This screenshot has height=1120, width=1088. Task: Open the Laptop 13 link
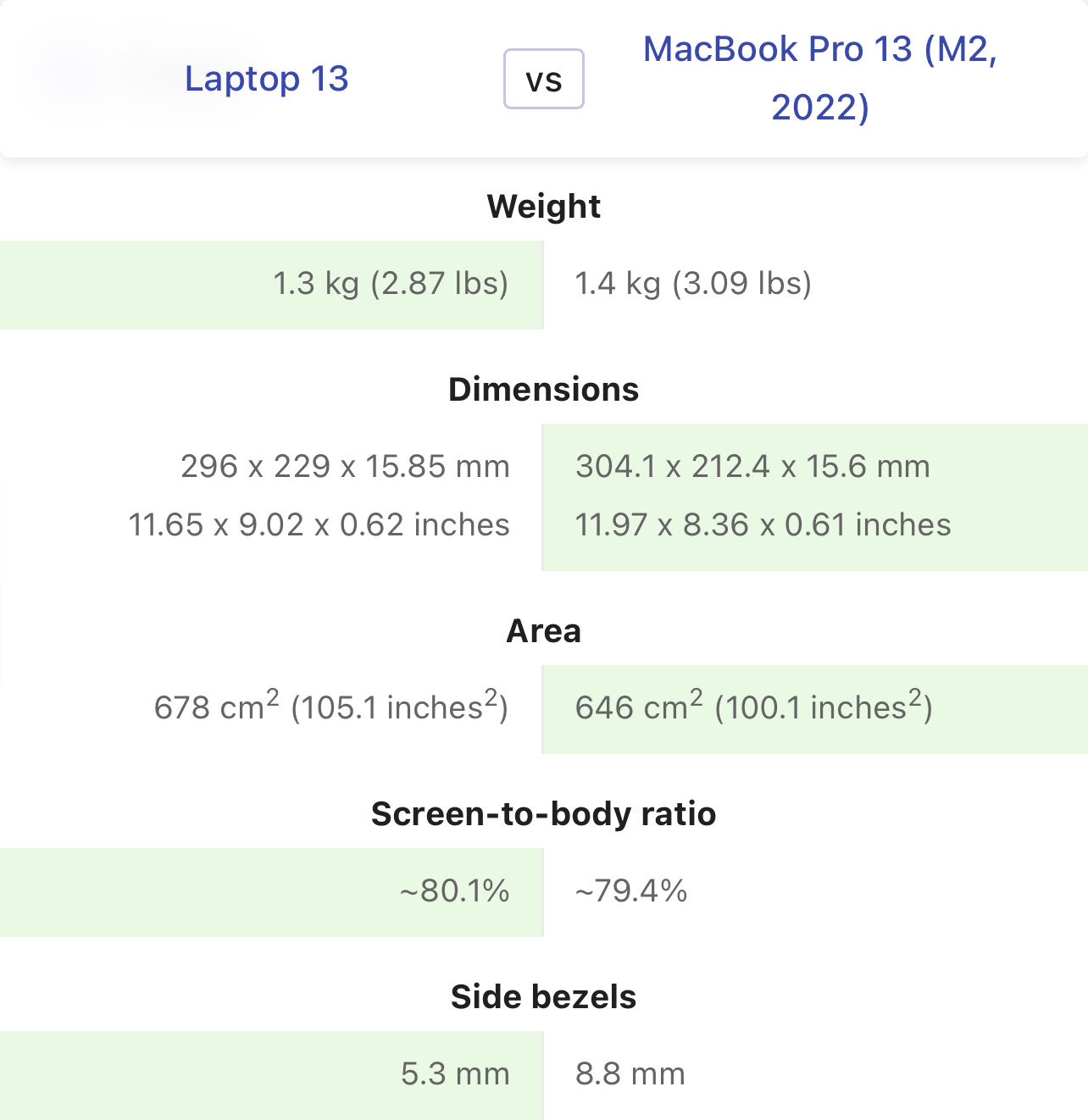coord(266,79)
